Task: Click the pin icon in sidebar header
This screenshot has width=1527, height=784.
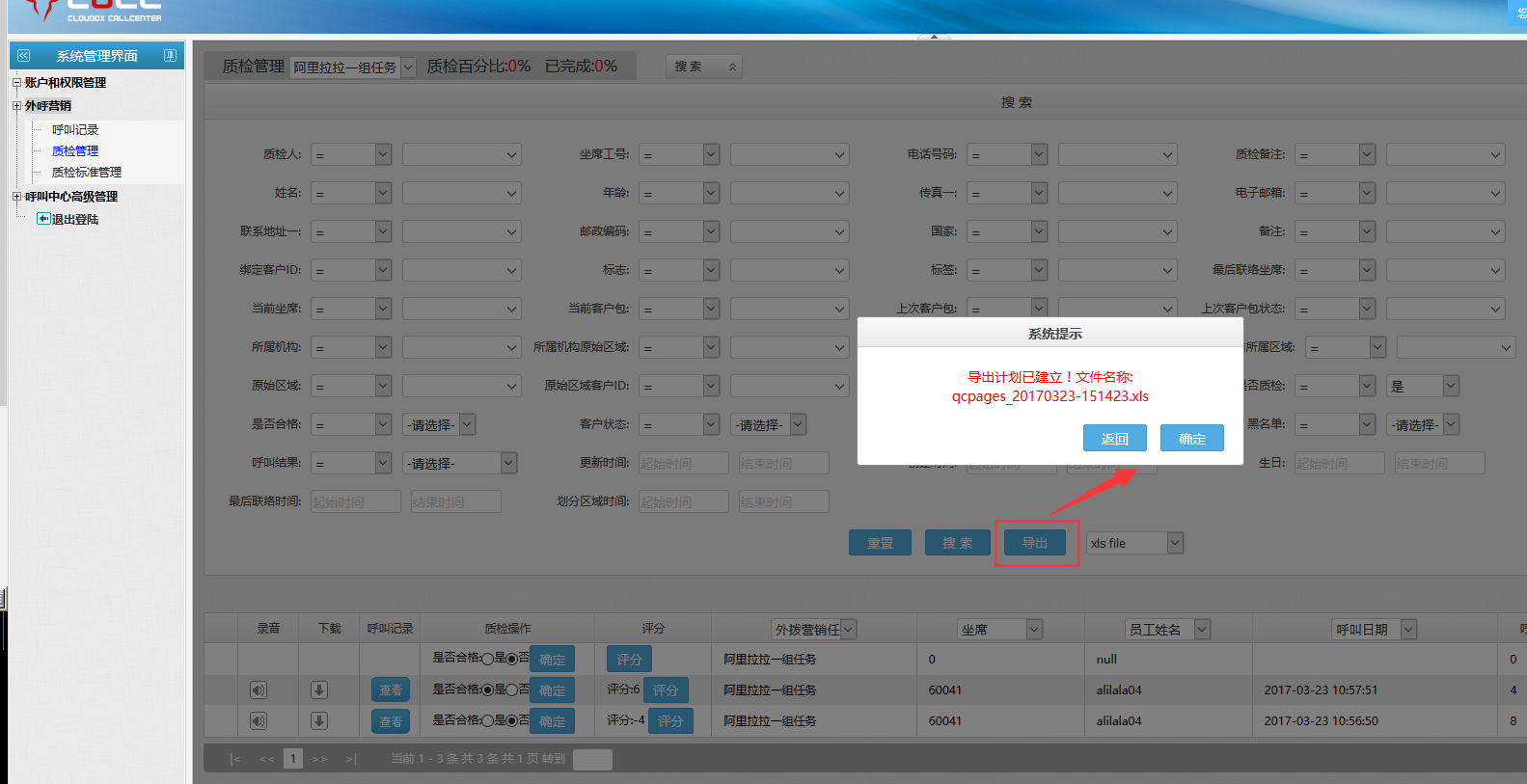Action: pos(170,56)
